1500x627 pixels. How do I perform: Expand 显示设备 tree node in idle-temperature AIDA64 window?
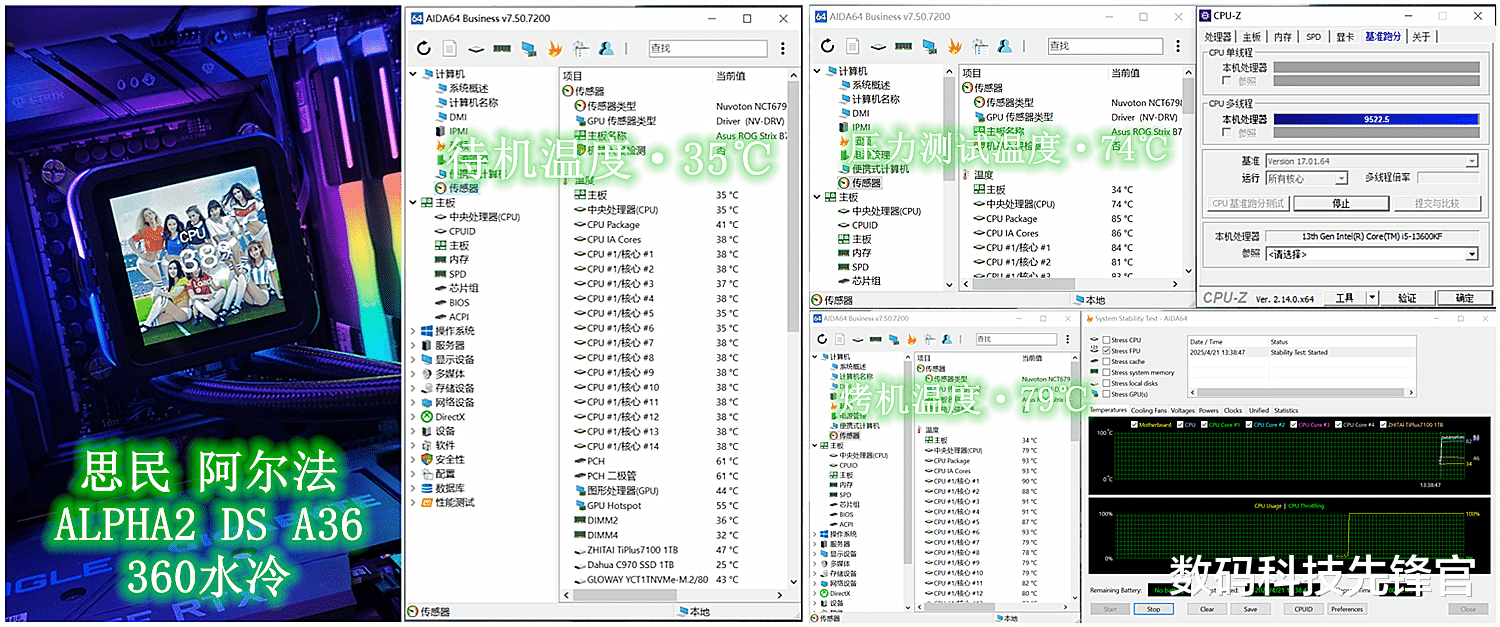(x=414, y=359)
